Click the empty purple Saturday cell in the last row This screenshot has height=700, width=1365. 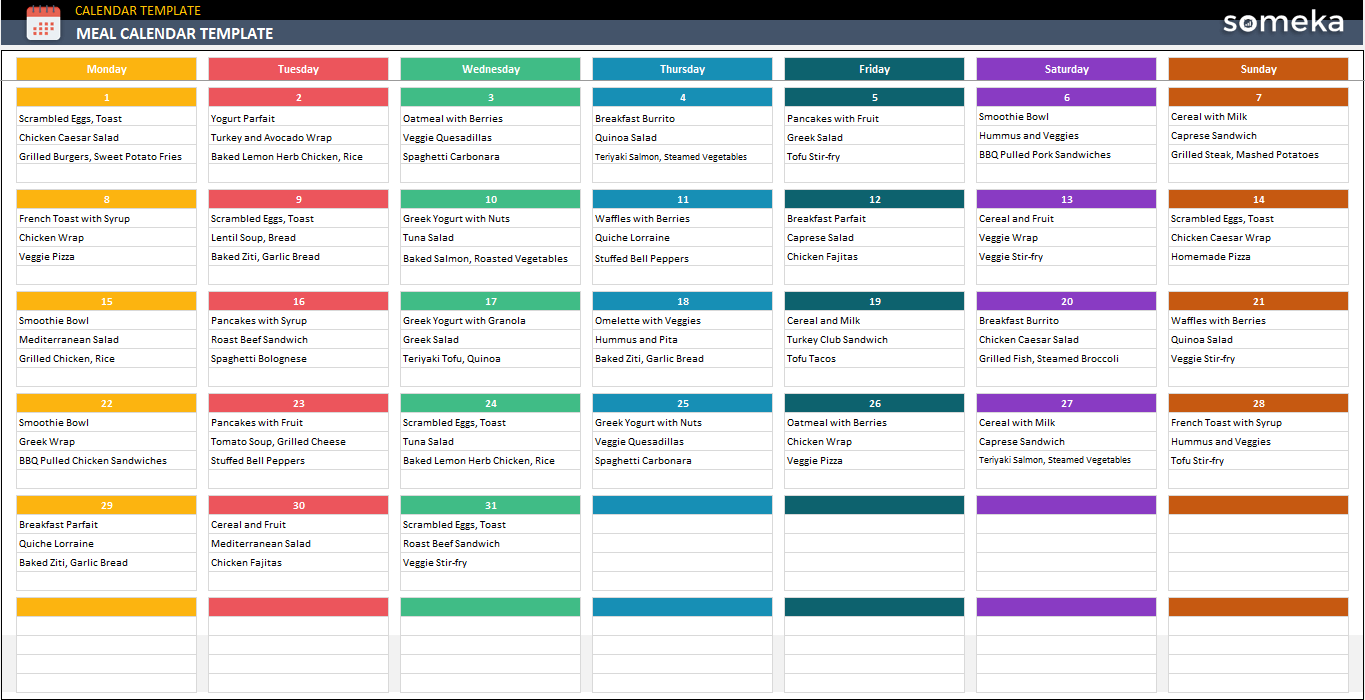coord(1066,606)
